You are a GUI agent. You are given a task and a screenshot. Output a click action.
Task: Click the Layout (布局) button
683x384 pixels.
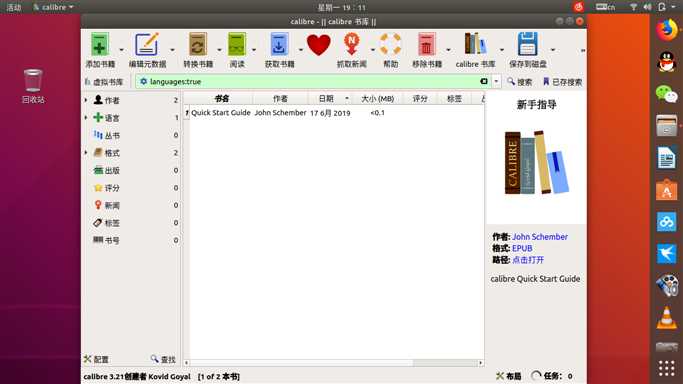click(509, 376)
